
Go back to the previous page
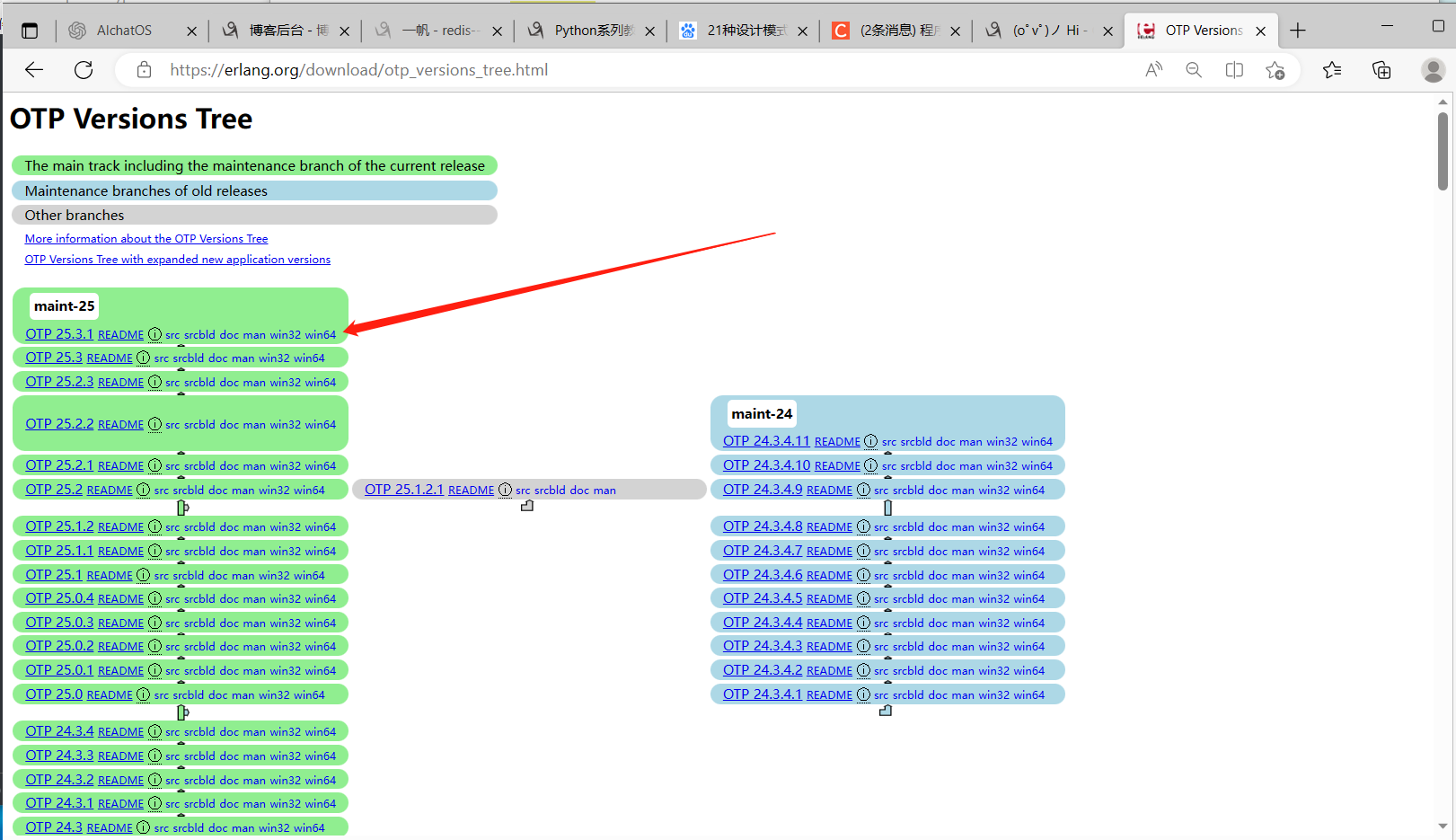pos(34,70)
